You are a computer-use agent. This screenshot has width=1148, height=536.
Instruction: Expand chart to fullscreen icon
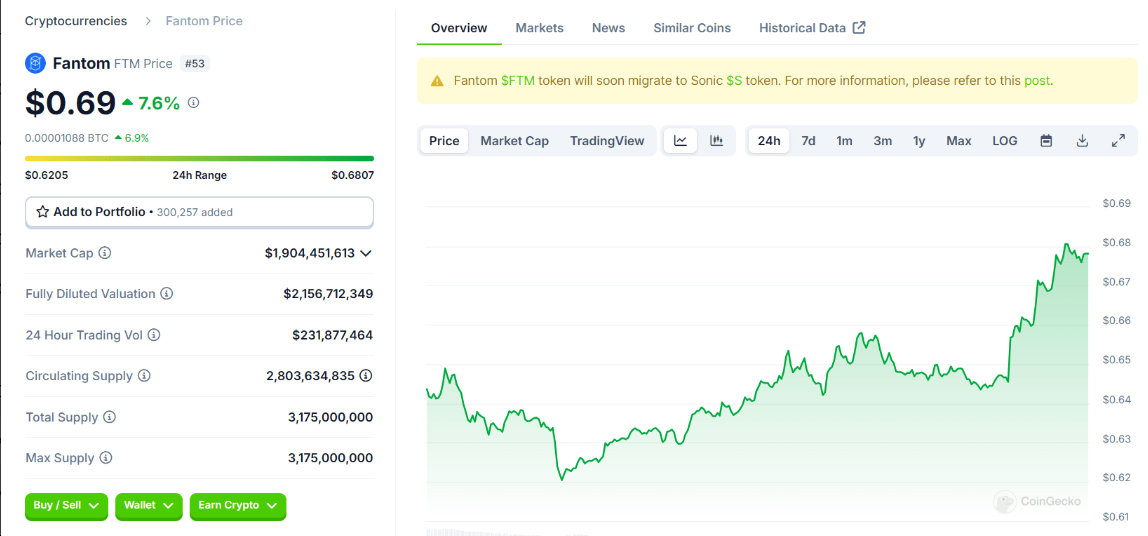[x=1118, y=141]
